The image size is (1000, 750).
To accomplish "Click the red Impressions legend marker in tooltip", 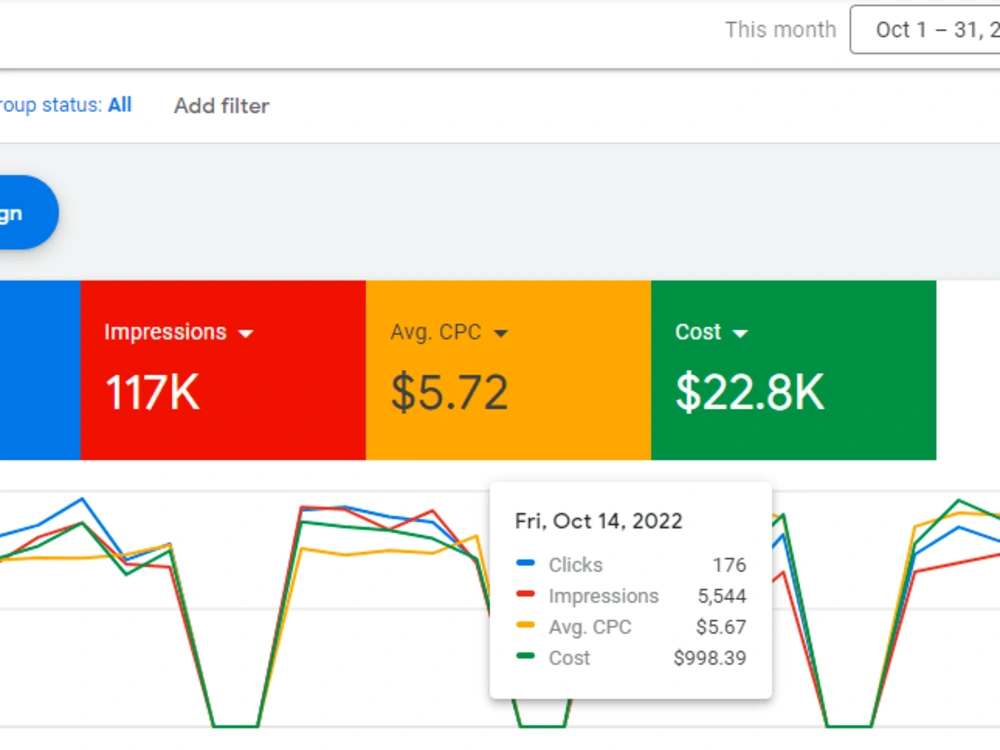I will pyautogui.click(x=525, y=594).
